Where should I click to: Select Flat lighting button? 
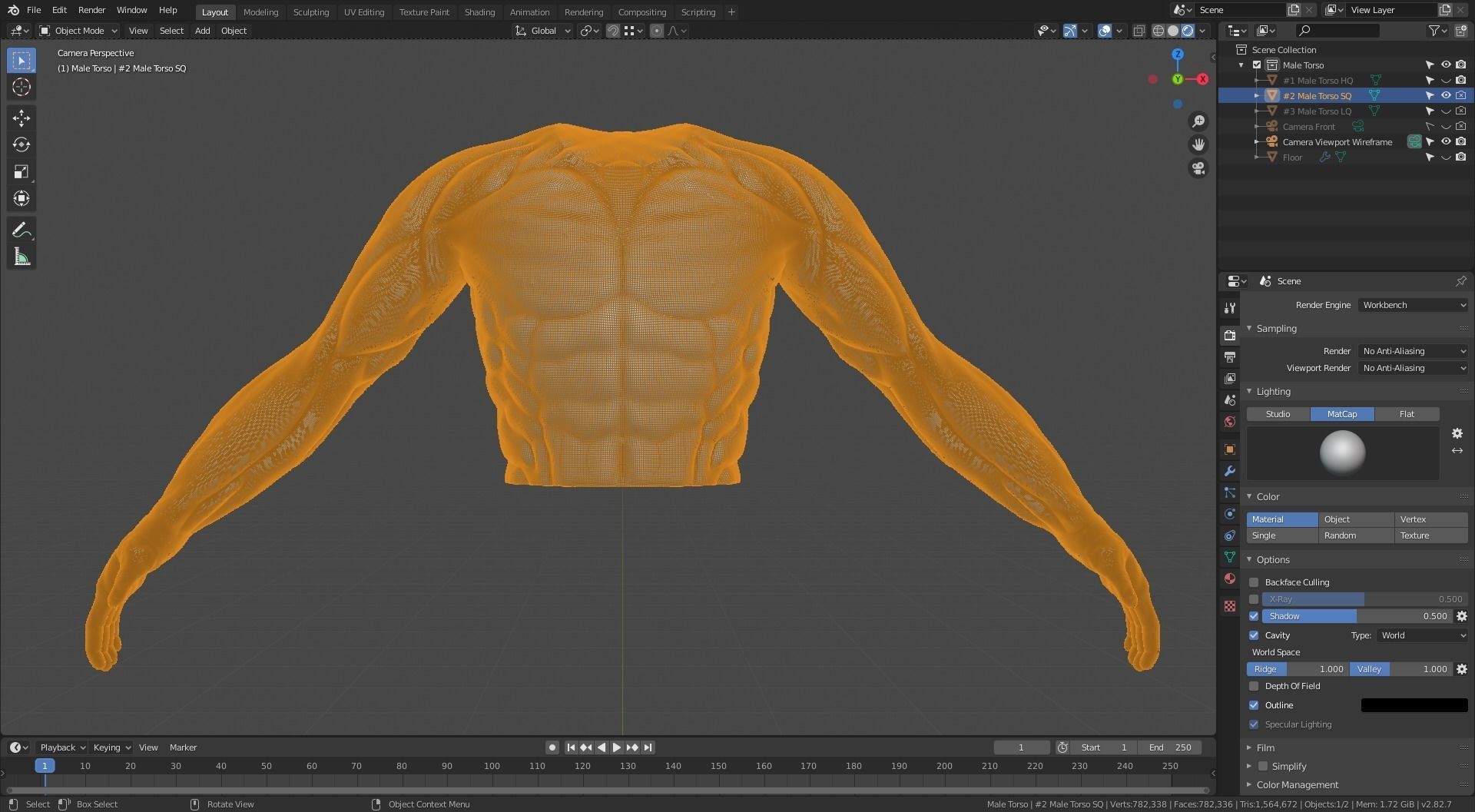coord(1407,414)
